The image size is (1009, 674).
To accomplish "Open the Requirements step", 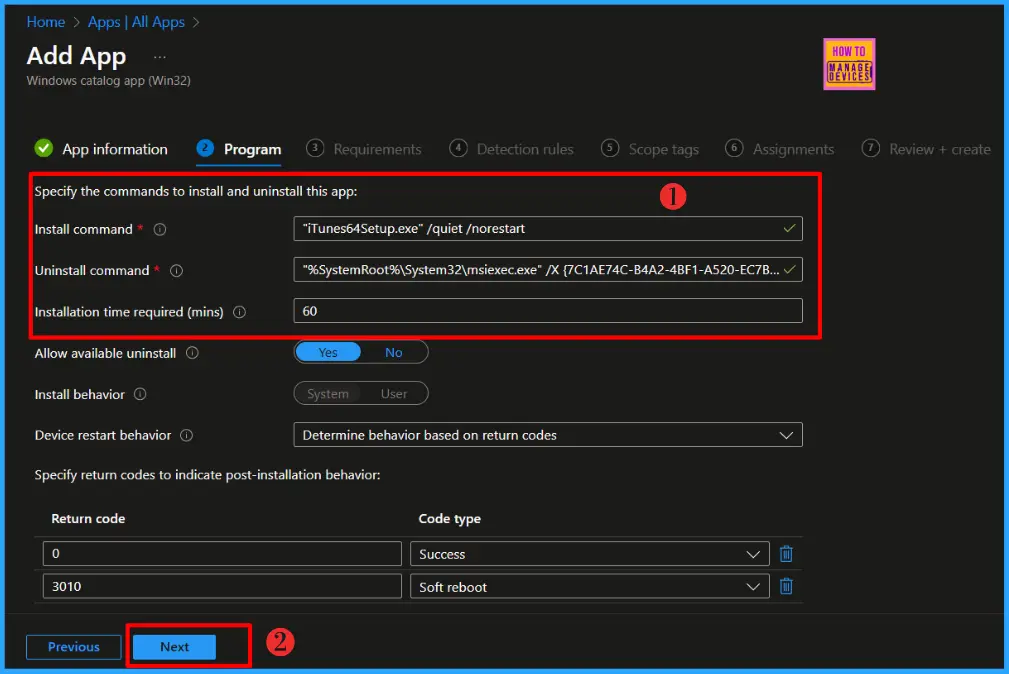I will pos(364,149).
